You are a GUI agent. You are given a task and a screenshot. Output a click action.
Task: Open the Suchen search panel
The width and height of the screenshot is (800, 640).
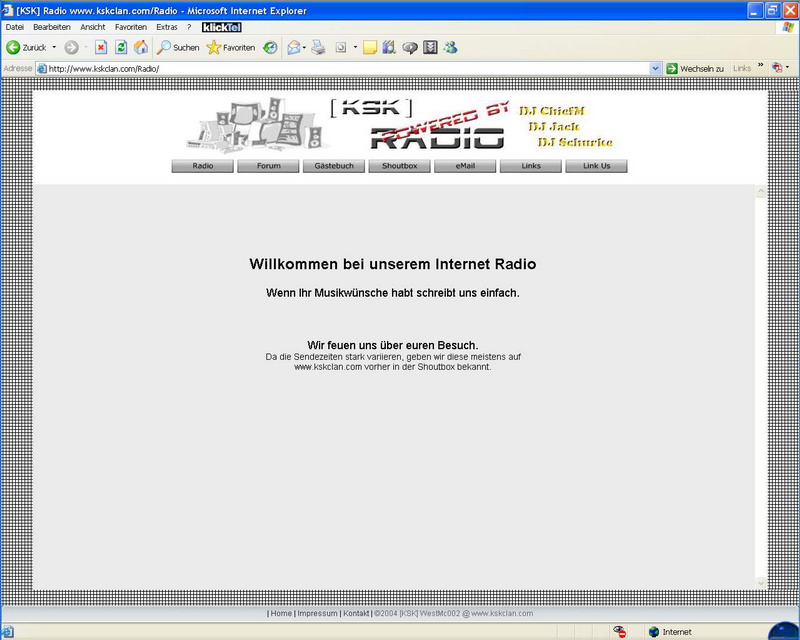(177, 47)
